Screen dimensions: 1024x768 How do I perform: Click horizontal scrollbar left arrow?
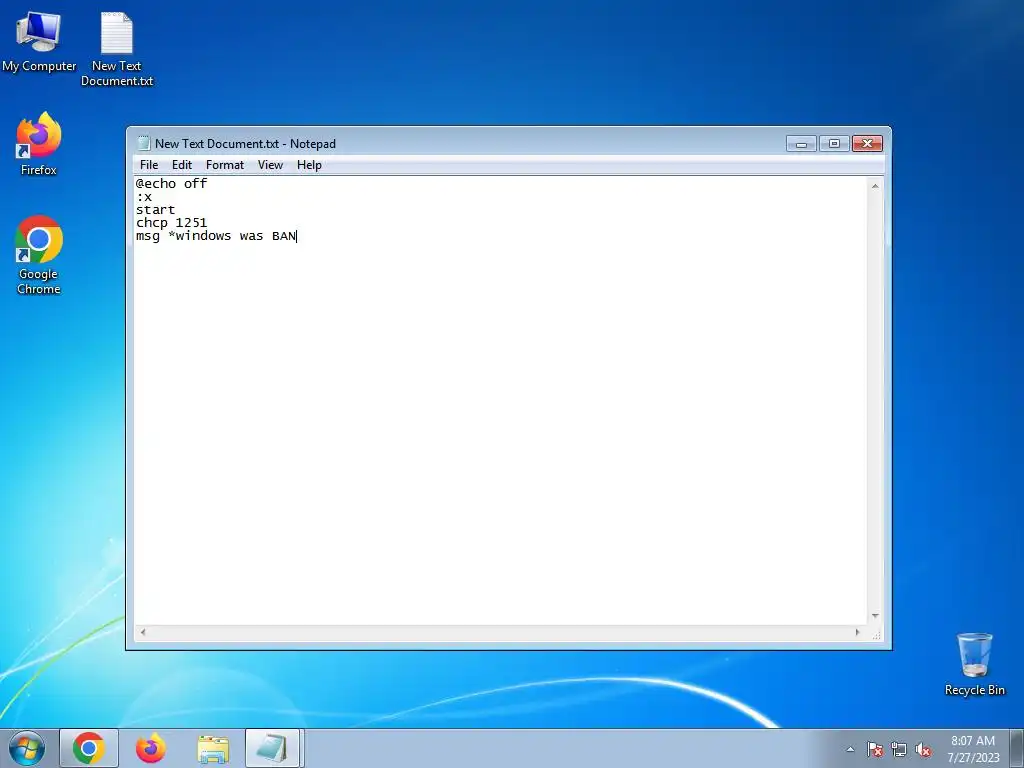pos(143,632)
